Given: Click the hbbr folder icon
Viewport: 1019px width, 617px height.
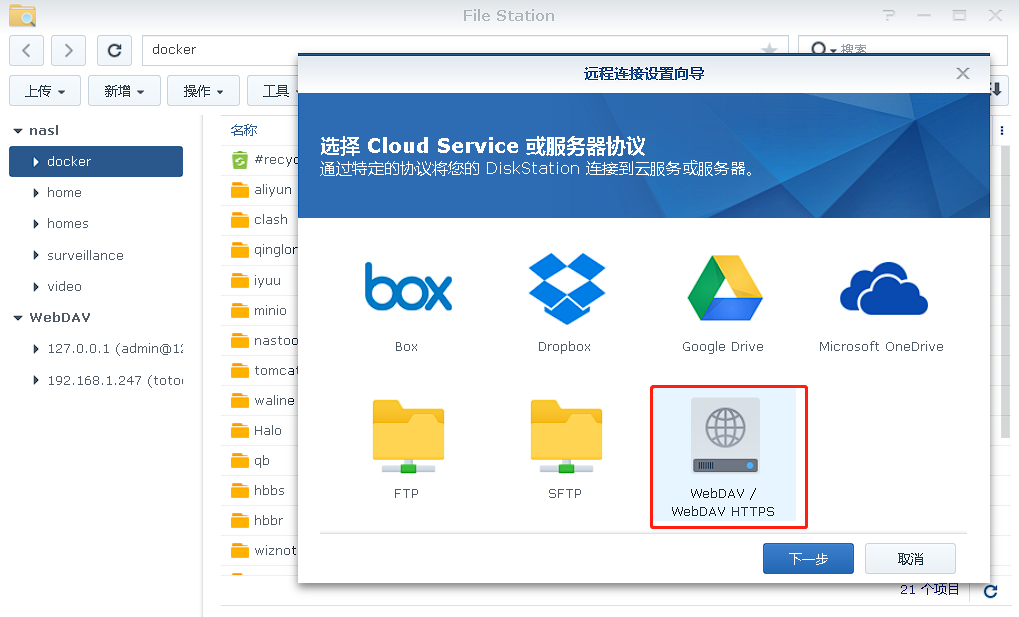Looking at the screenshot, I should click(240, 520).
